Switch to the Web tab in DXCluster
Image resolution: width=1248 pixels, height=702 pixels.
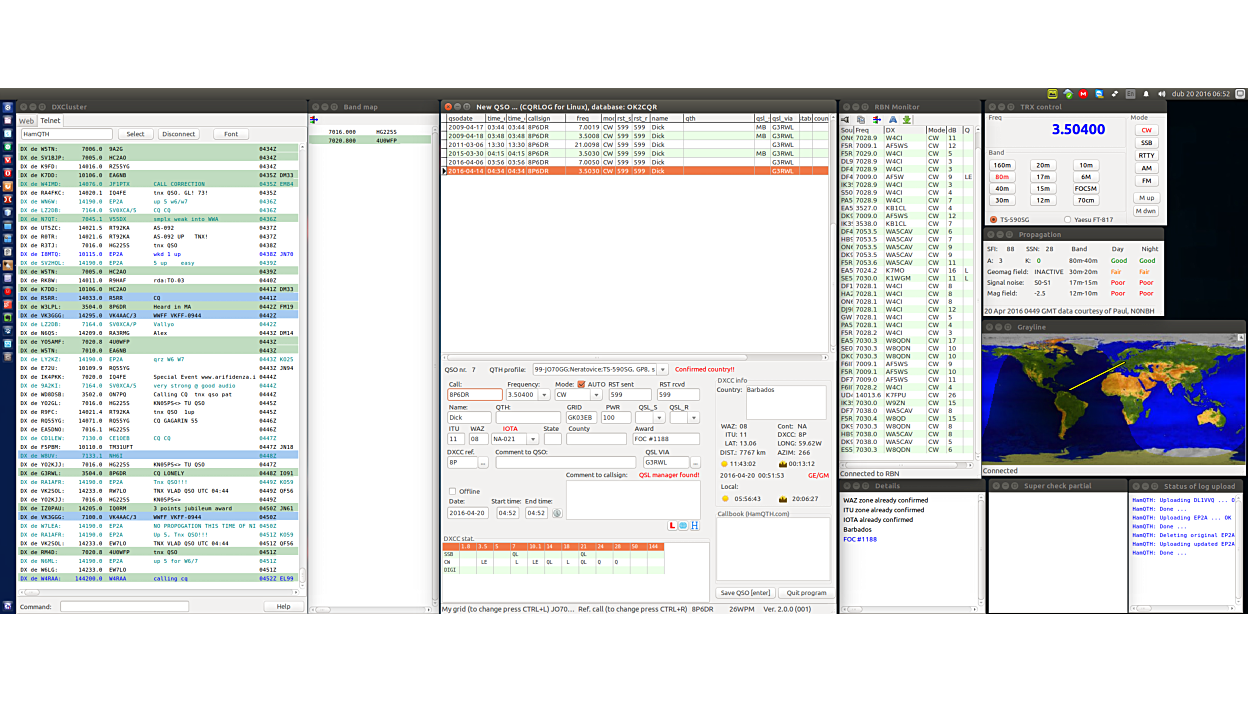pos(27,121)
